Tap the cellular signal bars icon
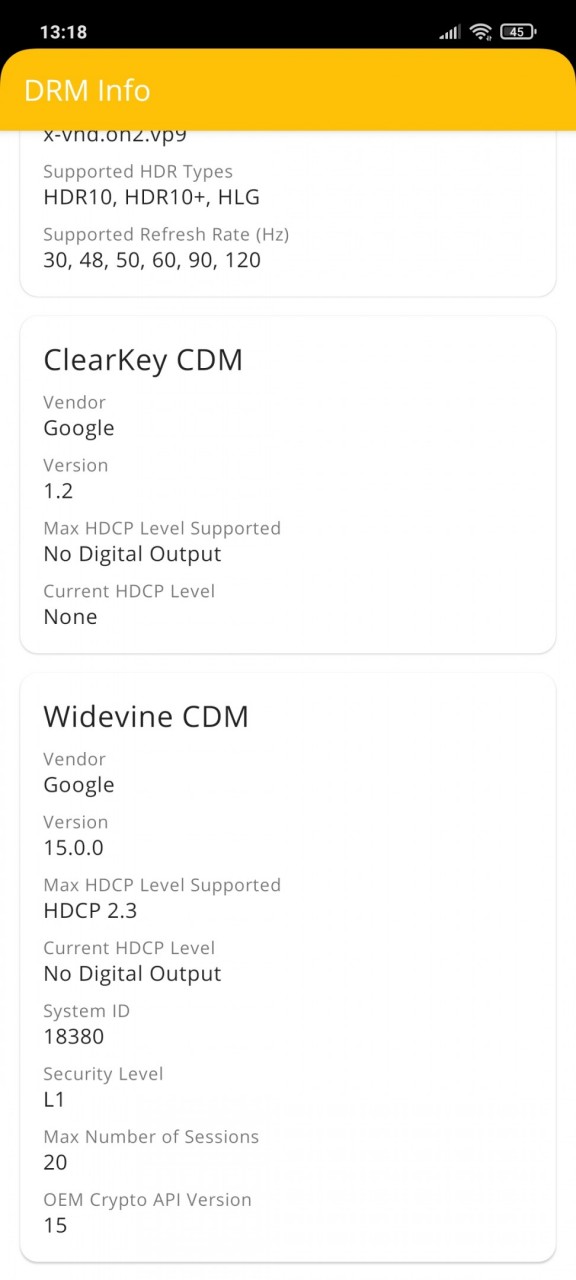Viewport: 576px width, 1280px height. [x=450, y=32]
